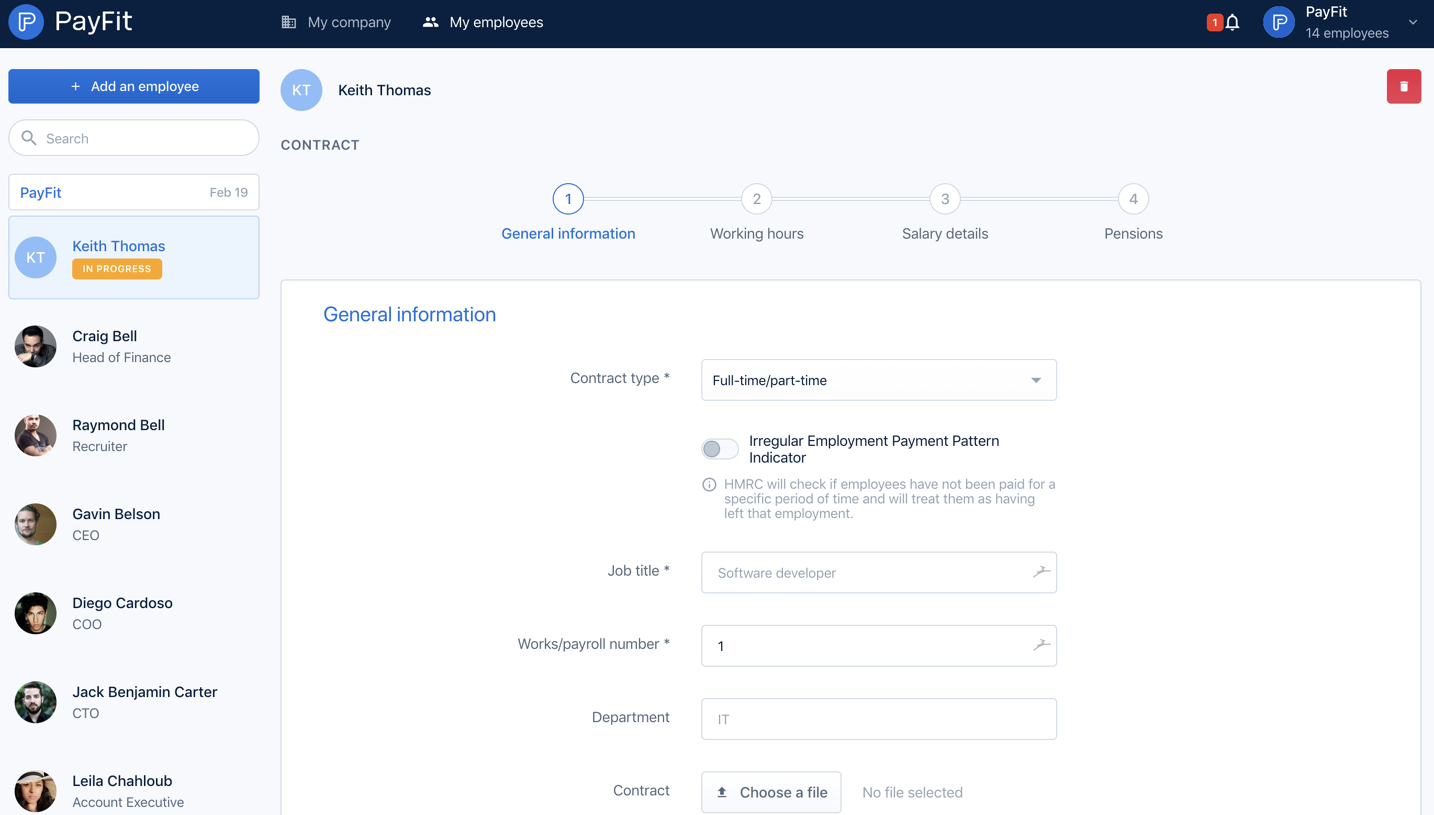Click the IN PROGRESS status badge
This screenshot has height=815, width=1434.
coord(117,269)
